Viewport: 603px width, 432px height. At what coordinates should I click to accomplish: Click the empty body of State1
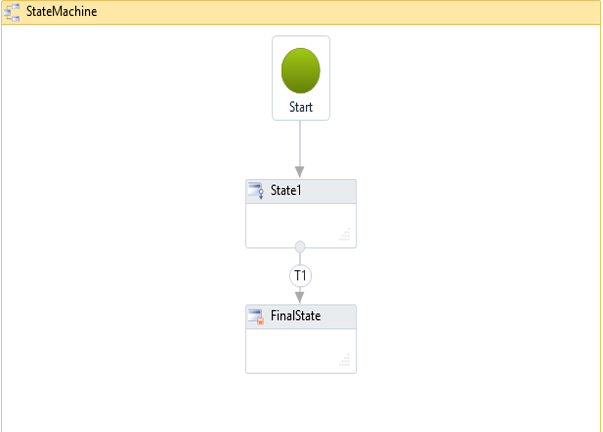[x=295, y=223]
